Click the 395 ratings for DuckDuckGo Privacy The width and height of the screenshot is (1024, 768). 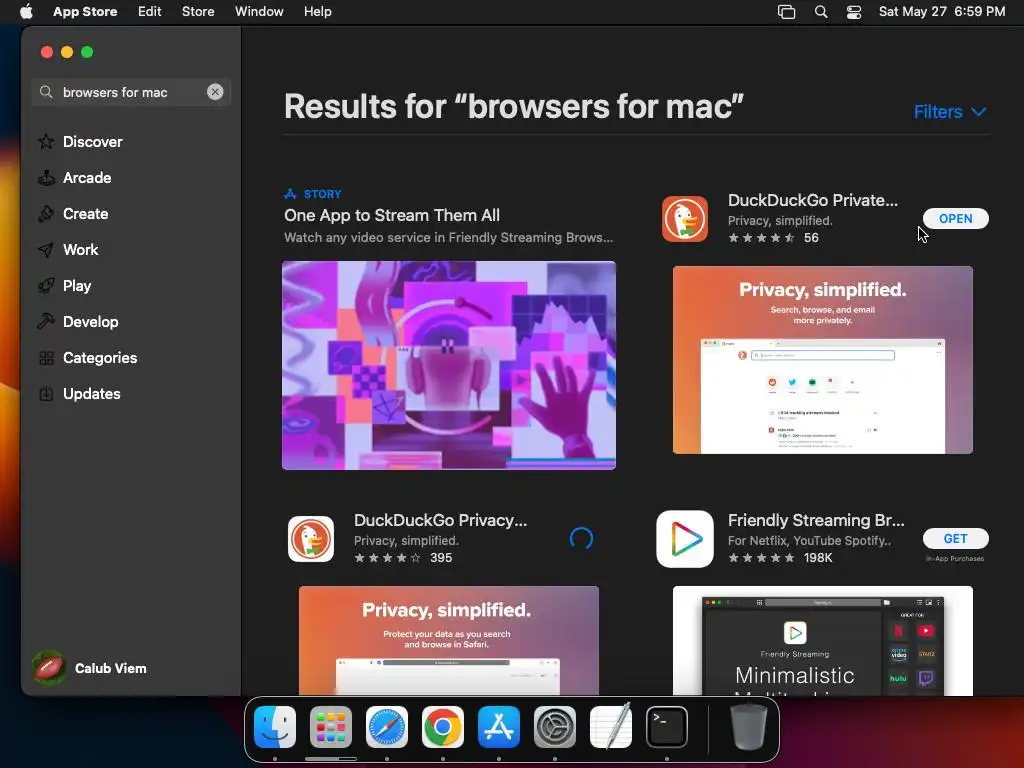click(403, 558)
